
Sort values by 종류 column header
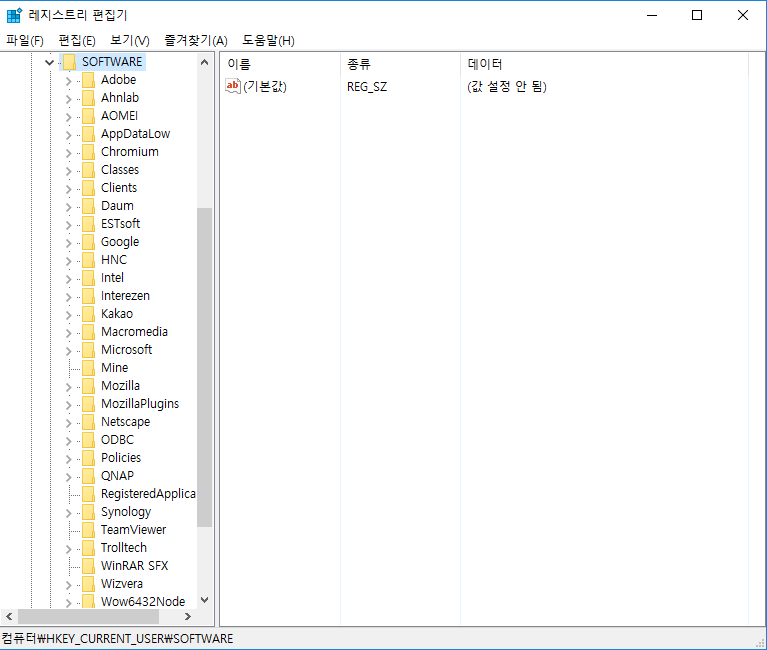[400, 64]
